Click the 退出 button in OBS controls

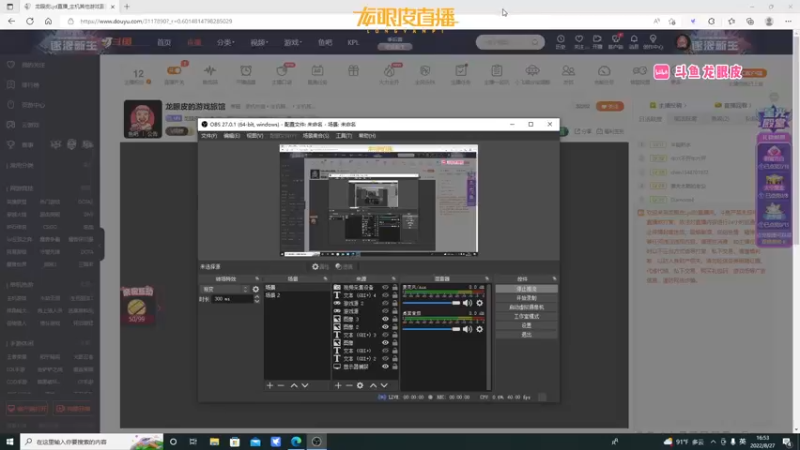(x=527, y=335)
